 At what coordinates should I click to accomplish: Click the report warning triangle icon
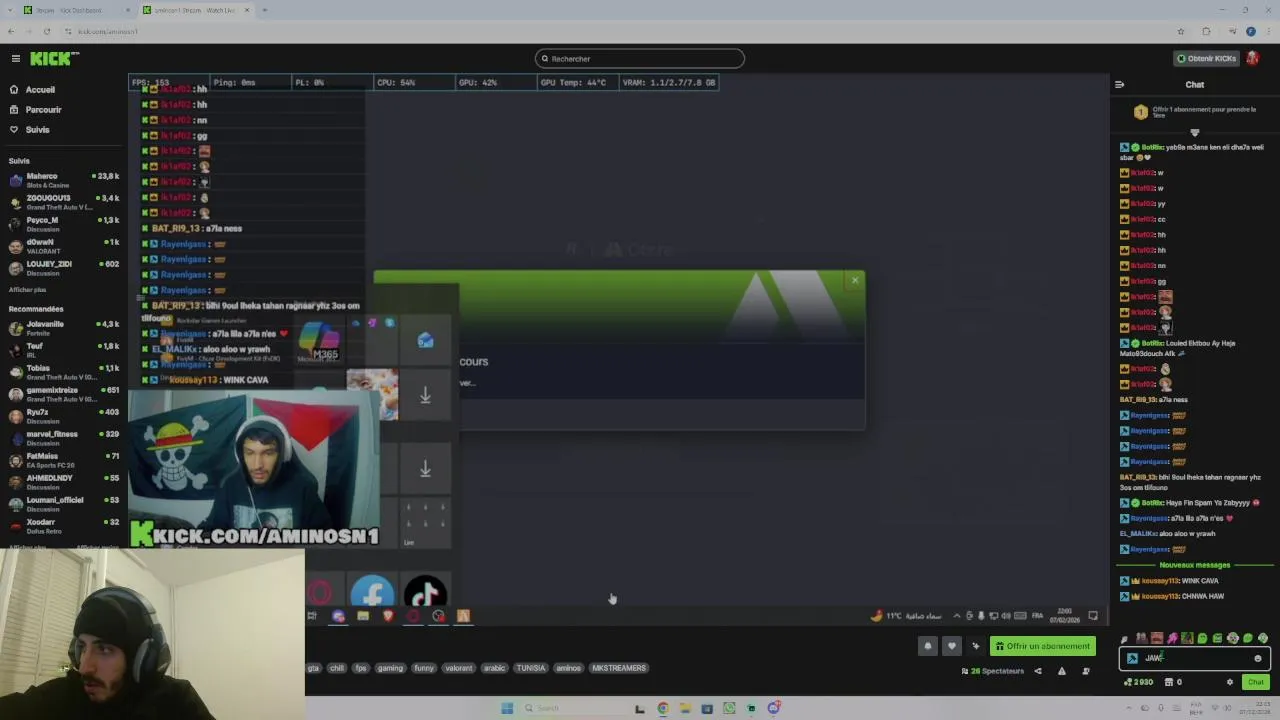[x=1061, y=671]
